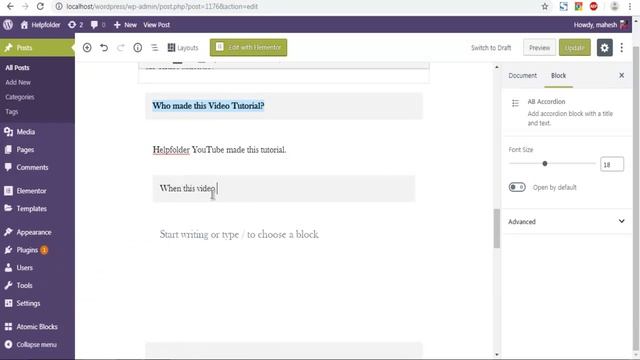Click Switch to Draft
This screenshot has height=360, width=640.
491,48
